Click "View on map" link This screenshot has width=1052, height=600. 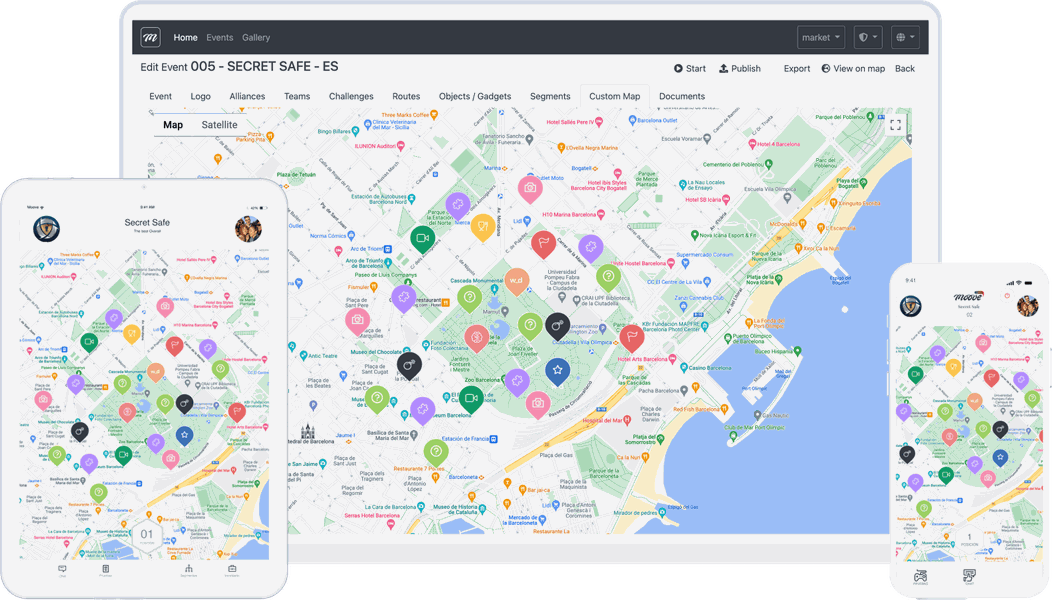pos(853,68)
